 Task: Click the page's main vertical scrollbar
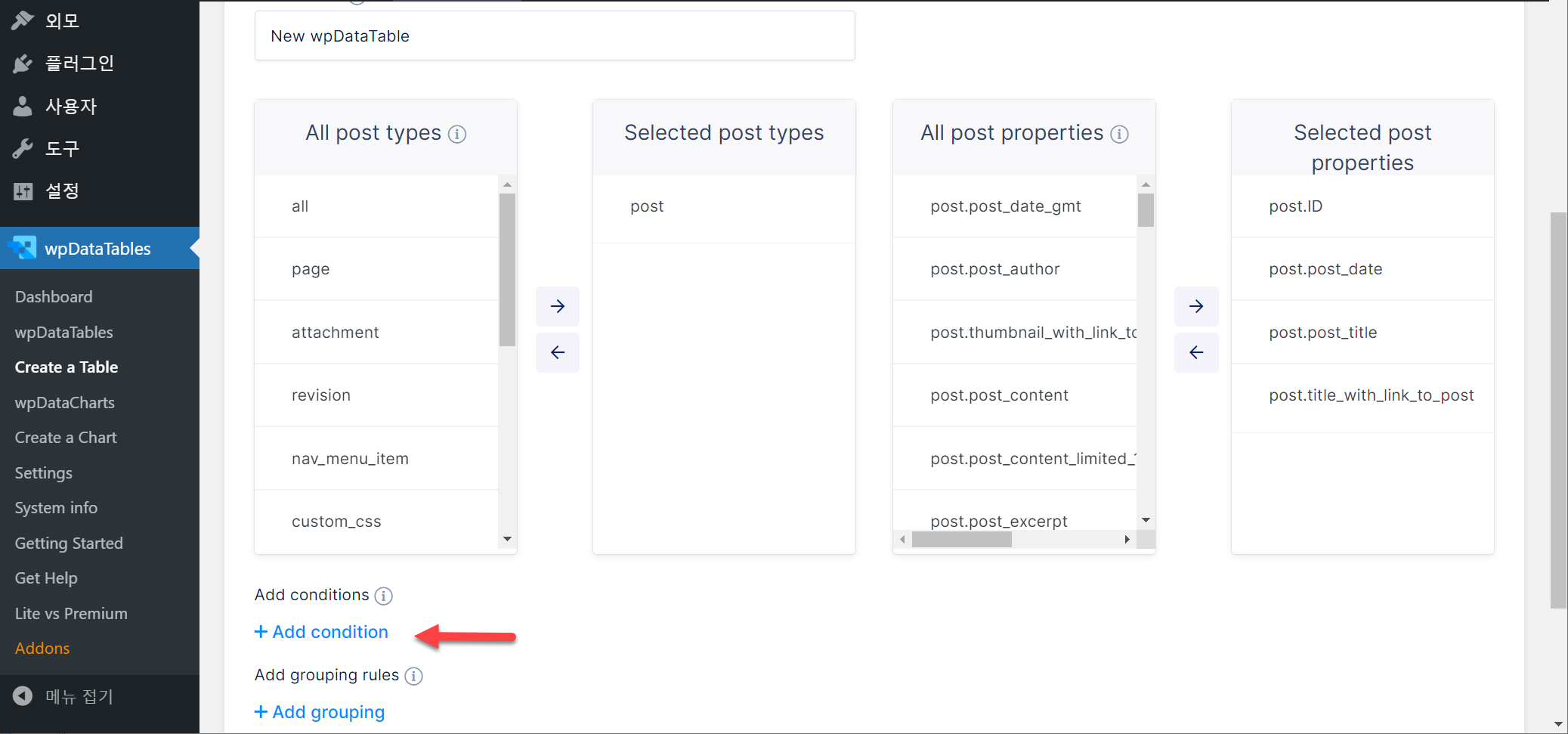(x=1558, y=410)
